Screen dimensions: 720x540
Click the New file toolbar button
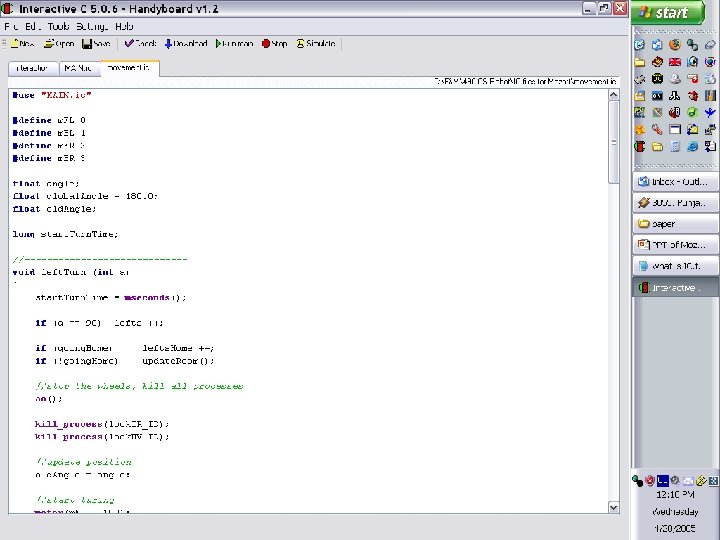[22, 44]
